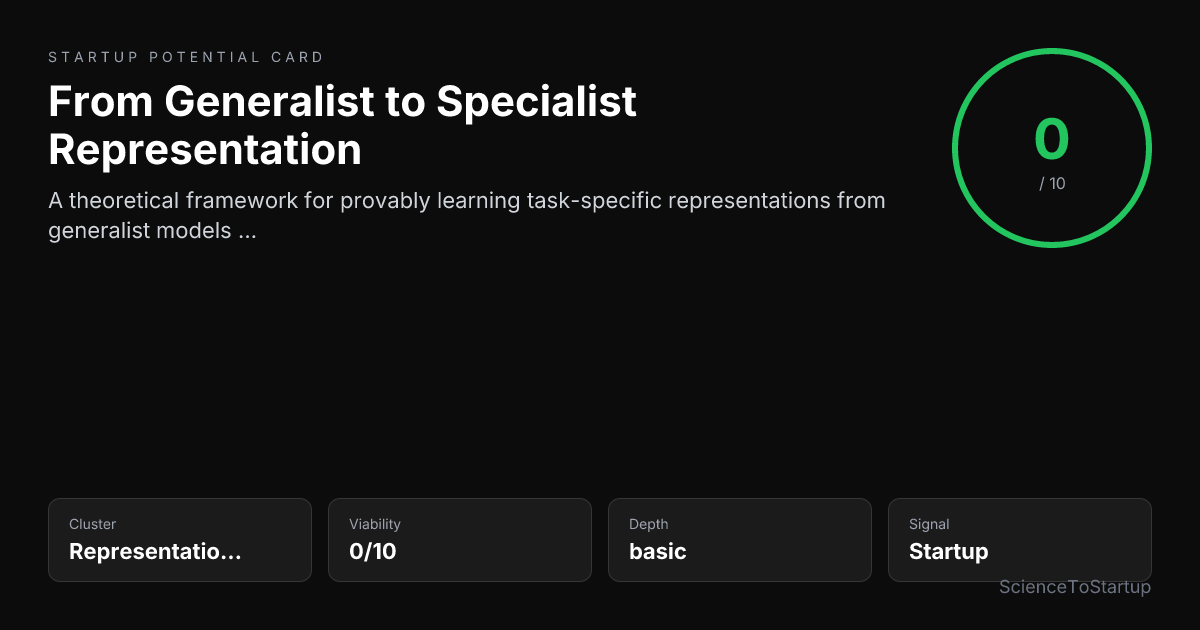Visit the ScienceToStartup watermark link
1200x630 pixels.
click(1075, 587)
